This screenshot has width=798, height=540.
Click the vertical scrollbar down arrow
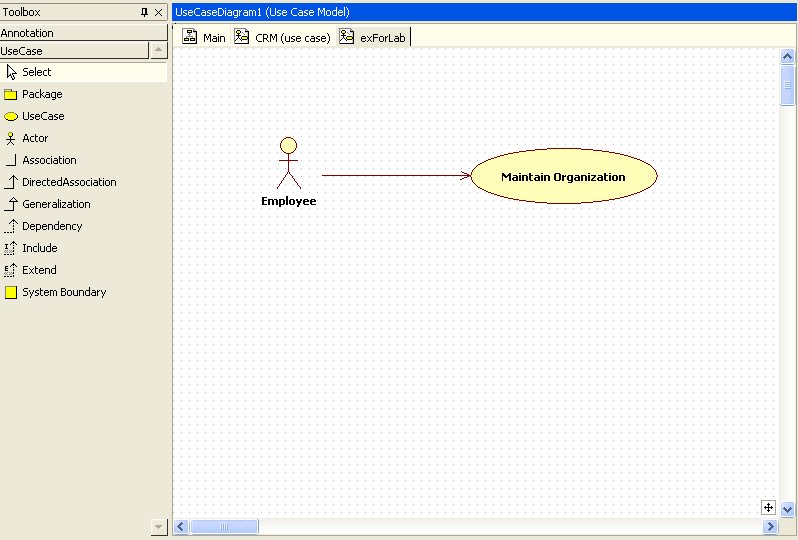click(x=787, y=509)
